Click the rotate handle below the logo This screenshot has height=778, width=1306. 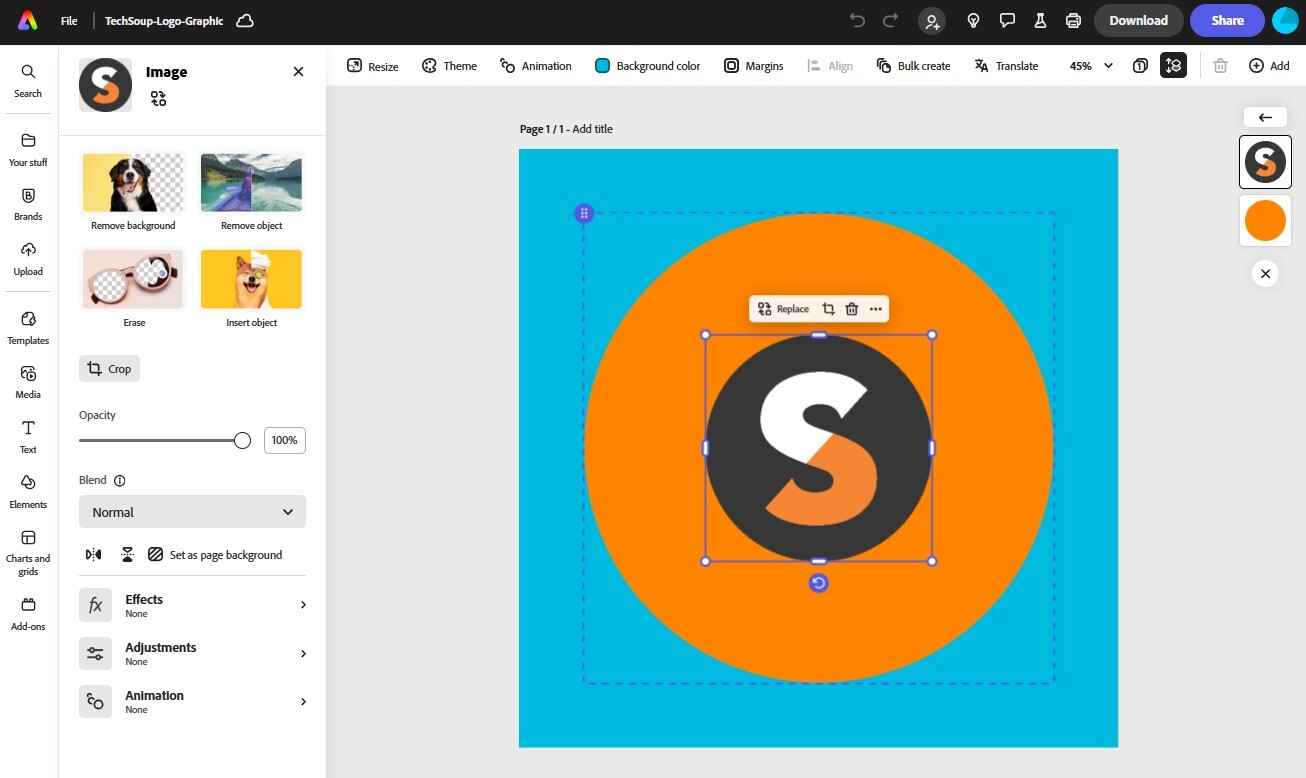tap(819, 583)
